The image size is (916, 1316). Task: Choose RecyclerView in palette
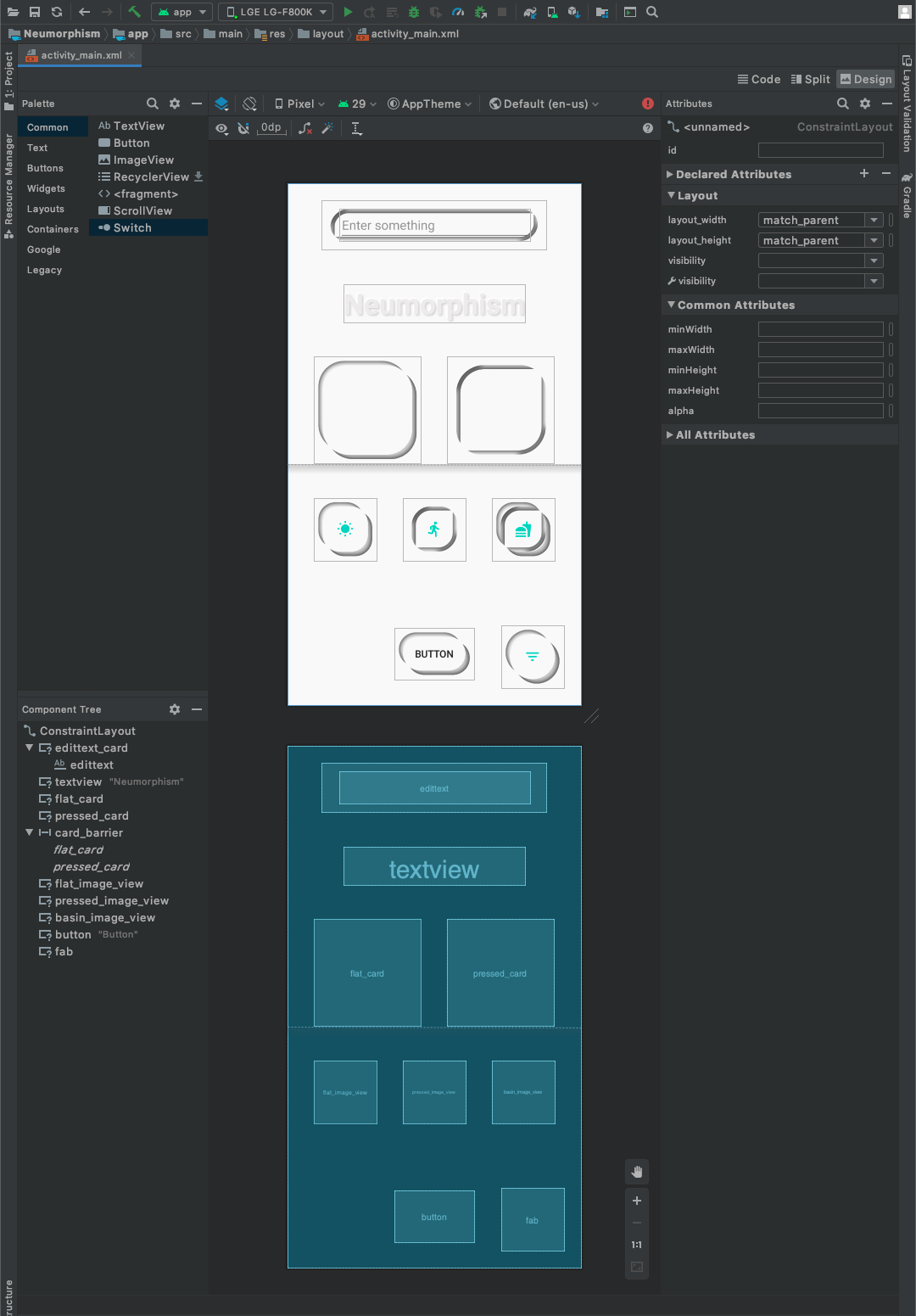coord(150,176)
